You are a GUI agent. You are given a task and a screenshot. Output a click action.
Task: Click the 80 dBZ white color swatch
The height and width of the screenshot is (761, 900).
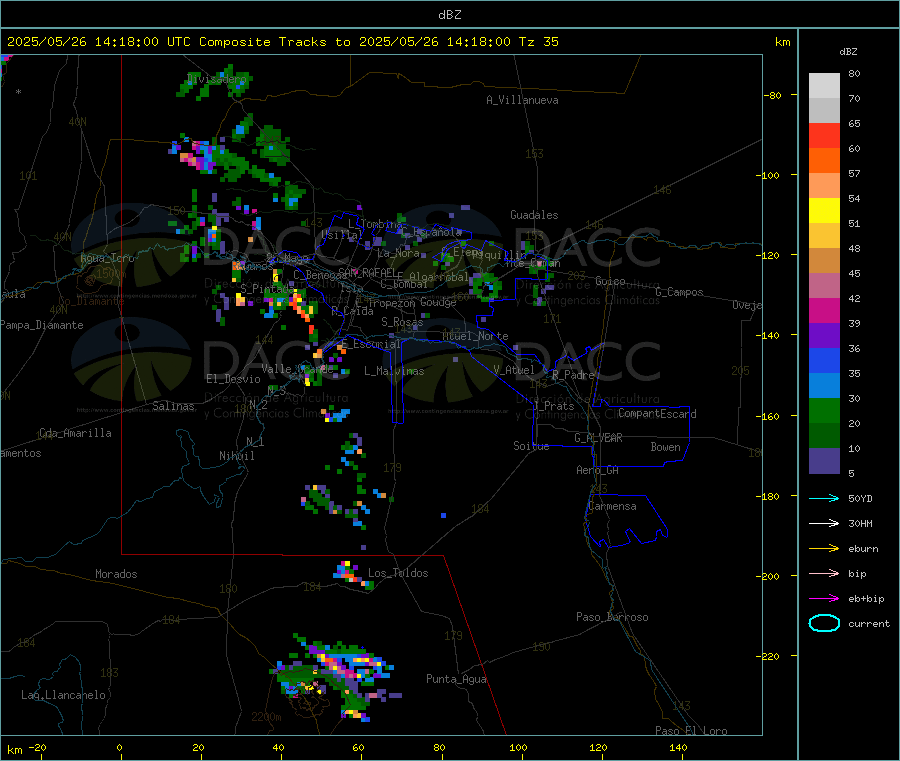(x=824, y=86)
